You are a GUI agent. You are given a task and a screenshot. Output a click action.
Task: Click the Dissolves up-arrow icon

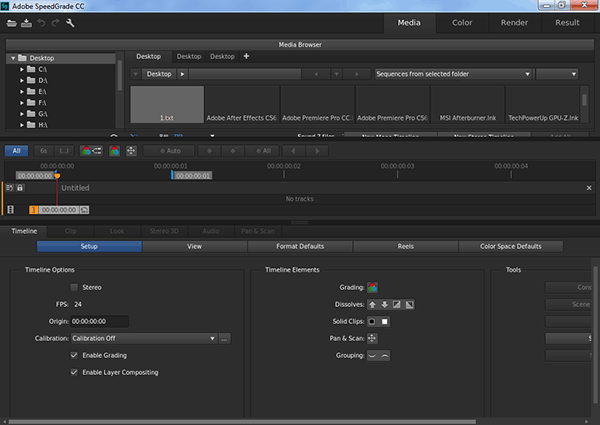(x=372, y=305)
